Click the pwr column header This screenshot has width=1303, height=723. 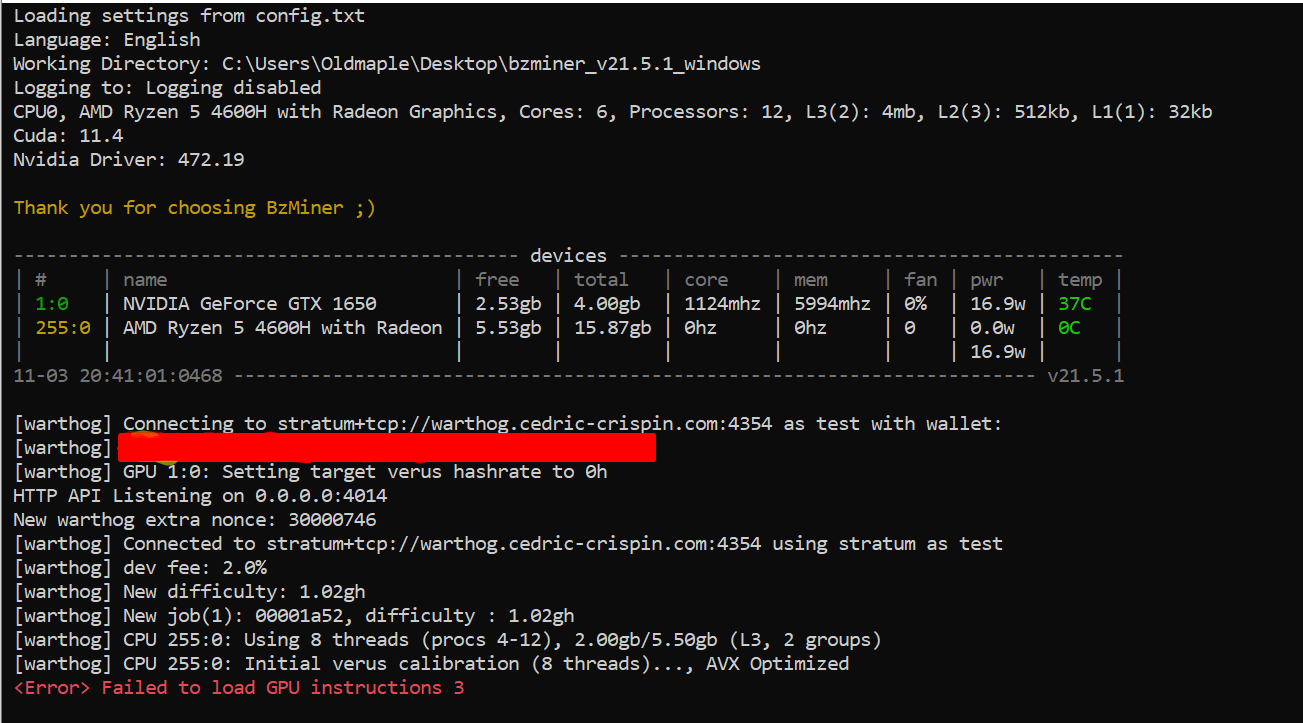coord(986,280)
